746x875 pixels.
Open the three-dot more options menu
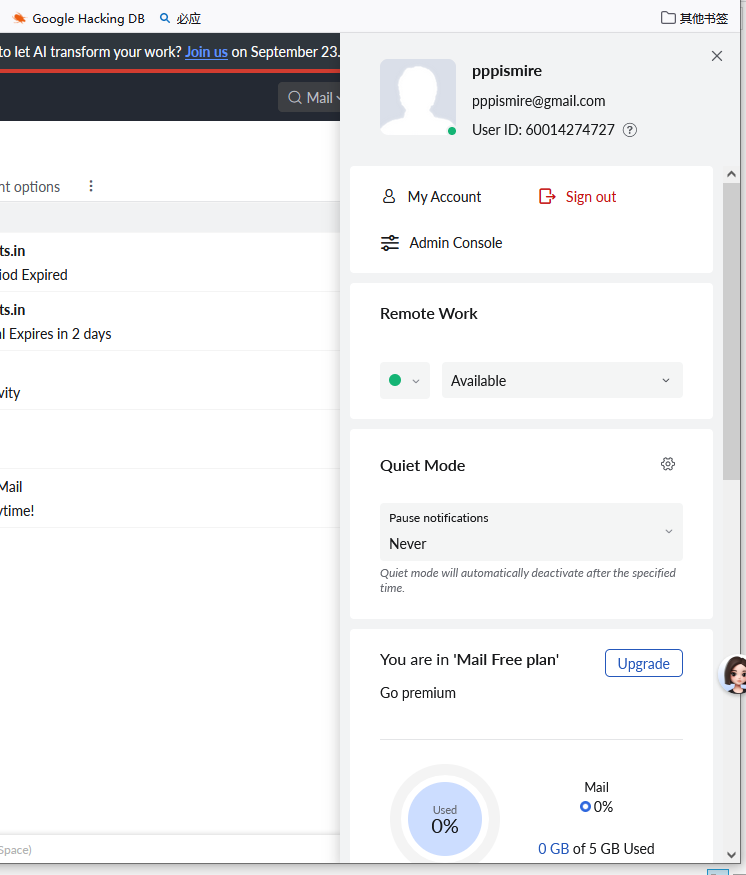point(91,186)
